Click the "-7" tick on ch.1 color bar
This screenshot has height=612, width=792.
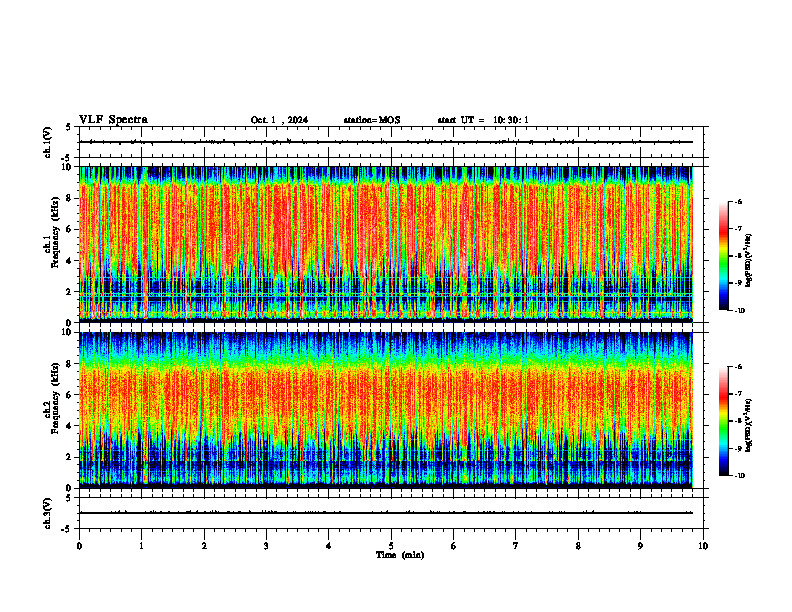tap(738, 229)
